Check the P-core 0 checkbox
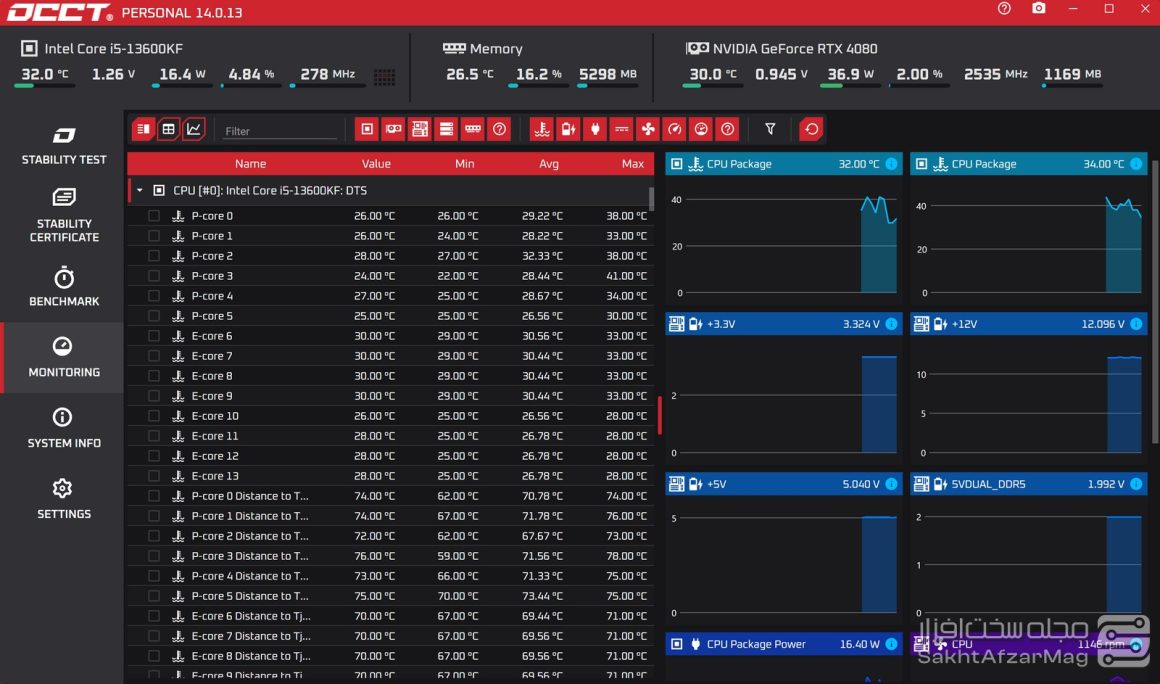 (x=154, y=216)
